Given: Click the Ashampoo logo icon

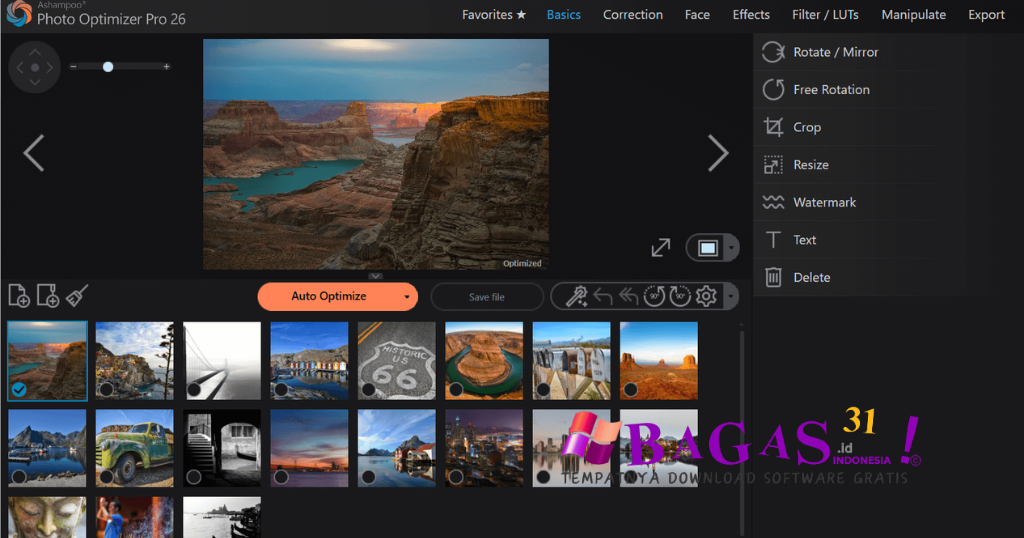Looking at the screenshot, I should [x=18, y=13].
